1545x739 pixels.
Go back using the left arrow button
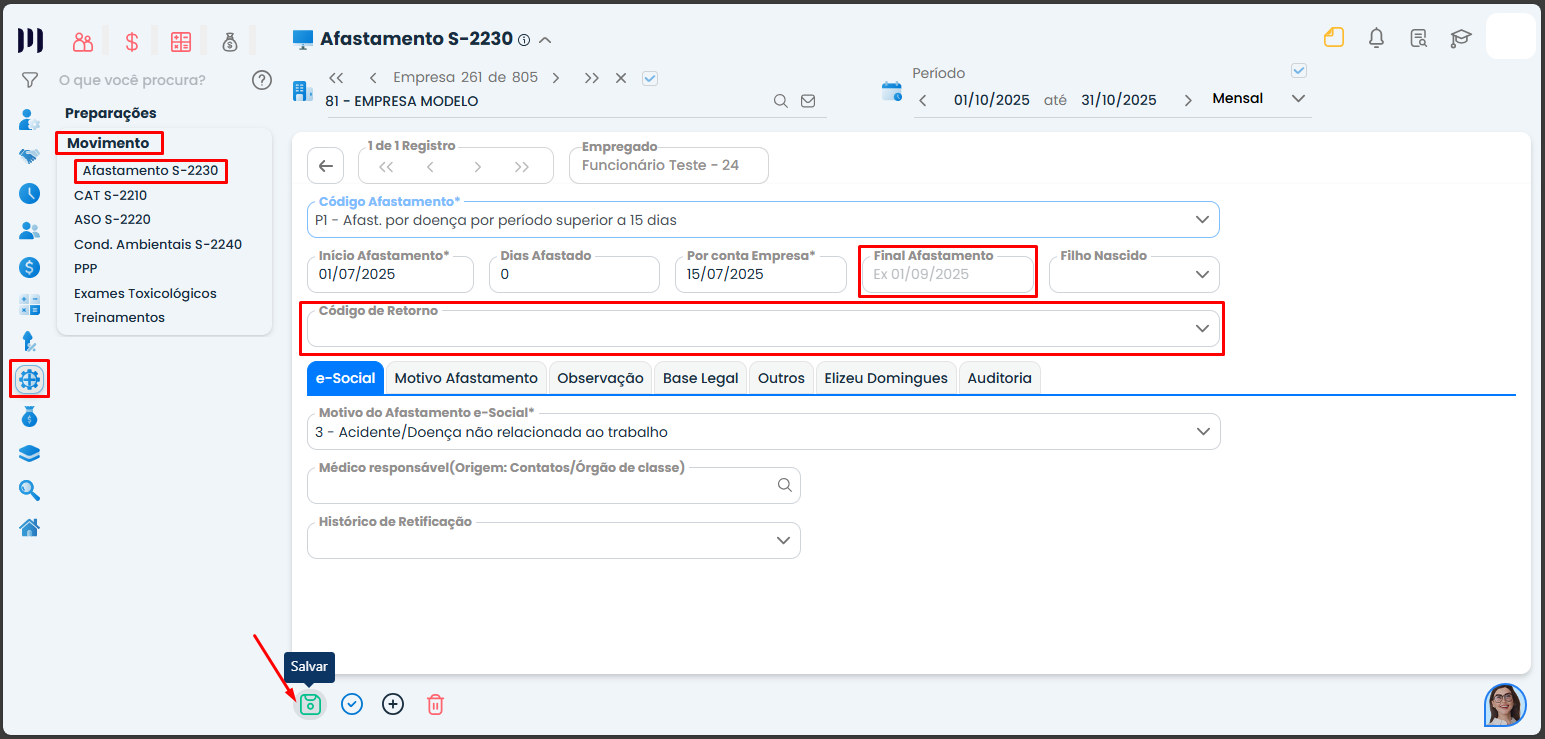coord(325,166)
